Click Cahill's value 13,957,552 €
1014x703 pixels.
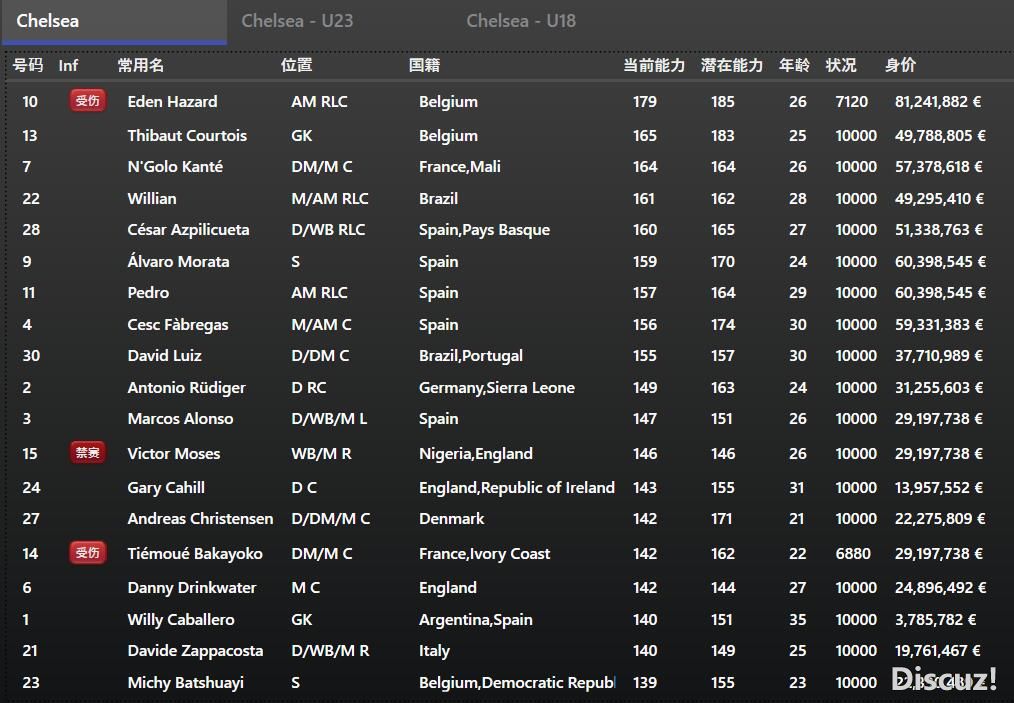coord(939,488)
